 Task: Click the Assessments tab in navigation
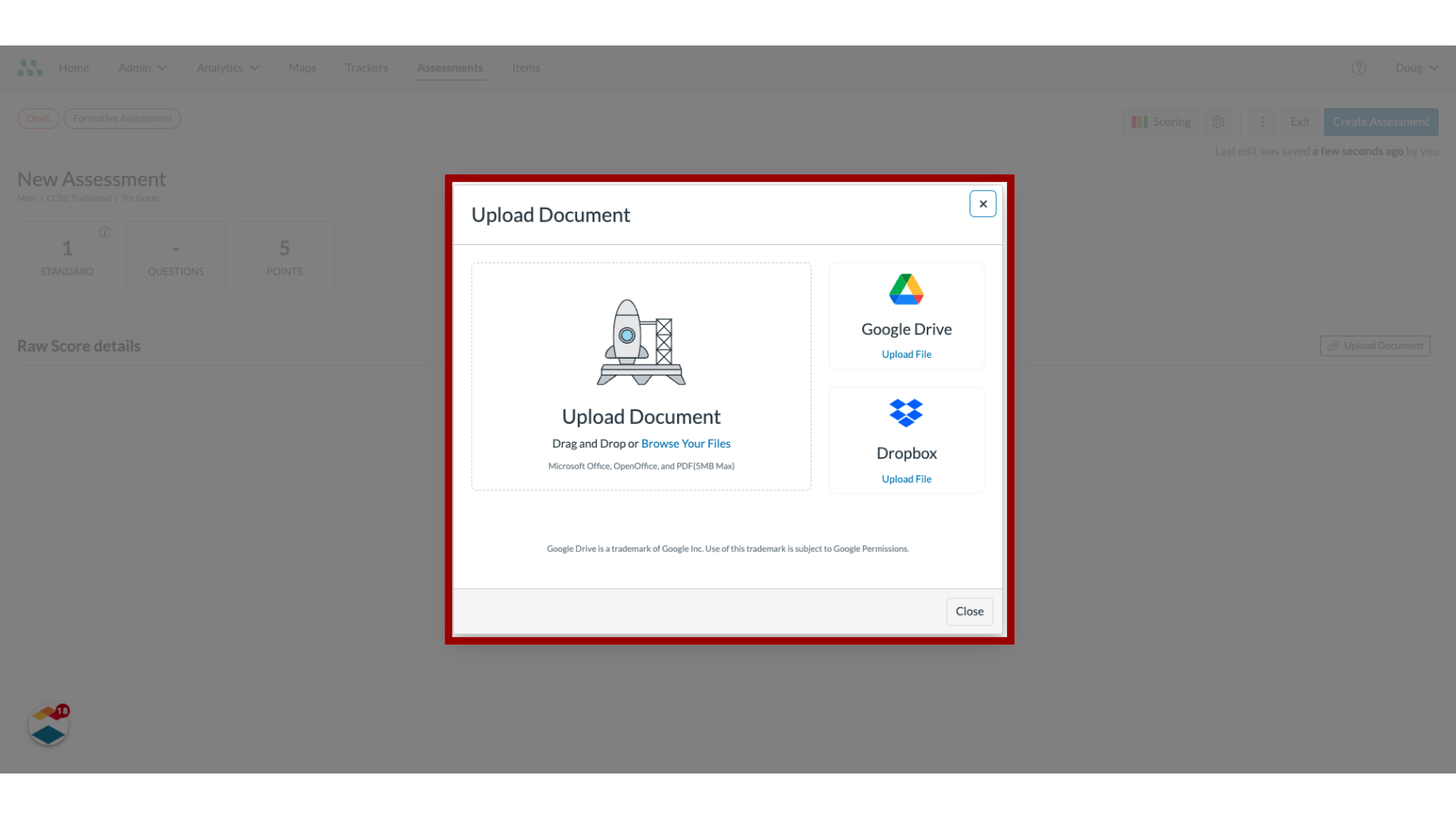pos(450,67)
